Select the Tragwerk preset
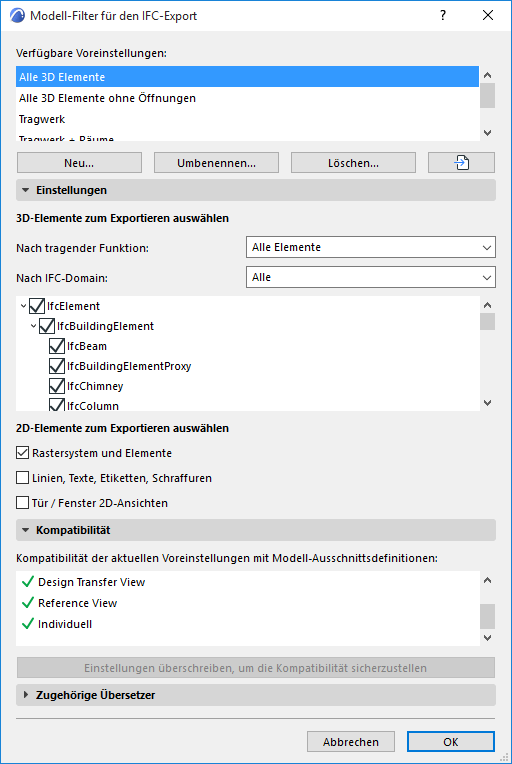Image resolution: width=512 pixels, height=764 pixels. (x=247, y=119)
